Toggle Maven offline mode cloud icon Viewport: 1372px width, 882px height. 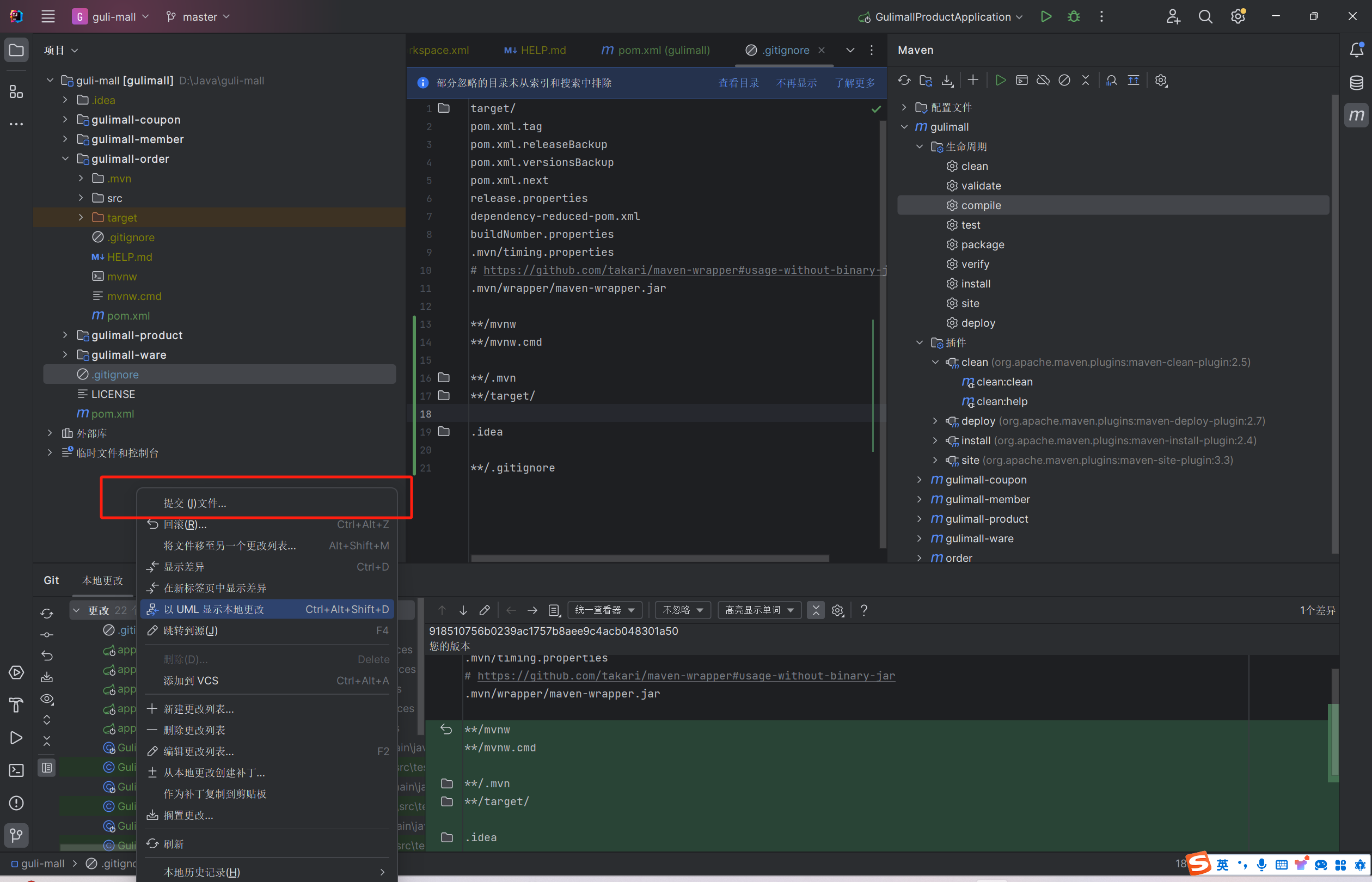pyautogui.click(x=1043, y=81)
